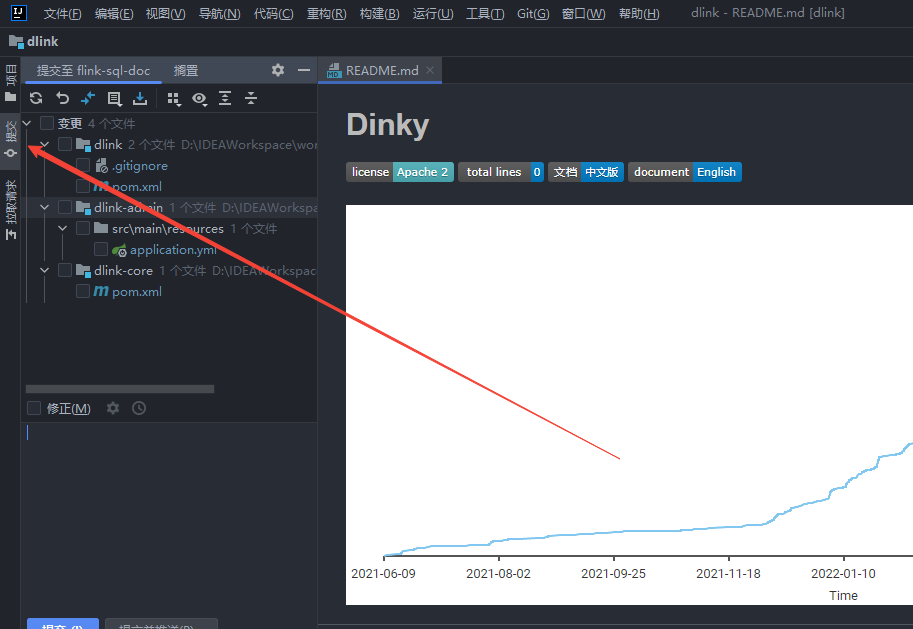Open the changelists icon
Image resolution: width=913 pixels, height=629 pixels.
coord(114,98)
